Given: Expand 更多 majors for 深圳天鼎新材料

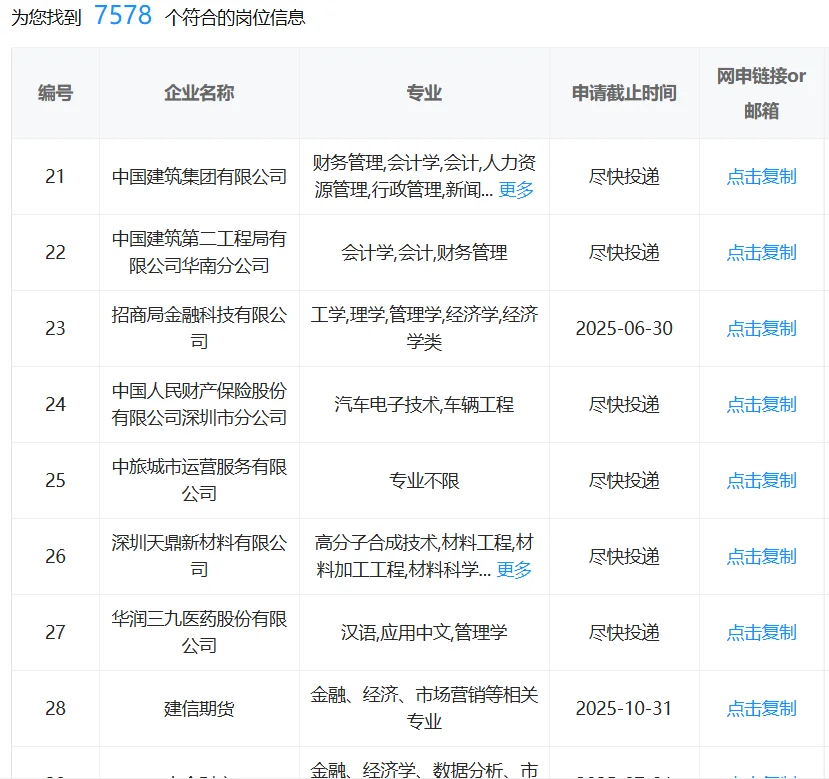Looking at the screenshot, I should coord(514,570).
